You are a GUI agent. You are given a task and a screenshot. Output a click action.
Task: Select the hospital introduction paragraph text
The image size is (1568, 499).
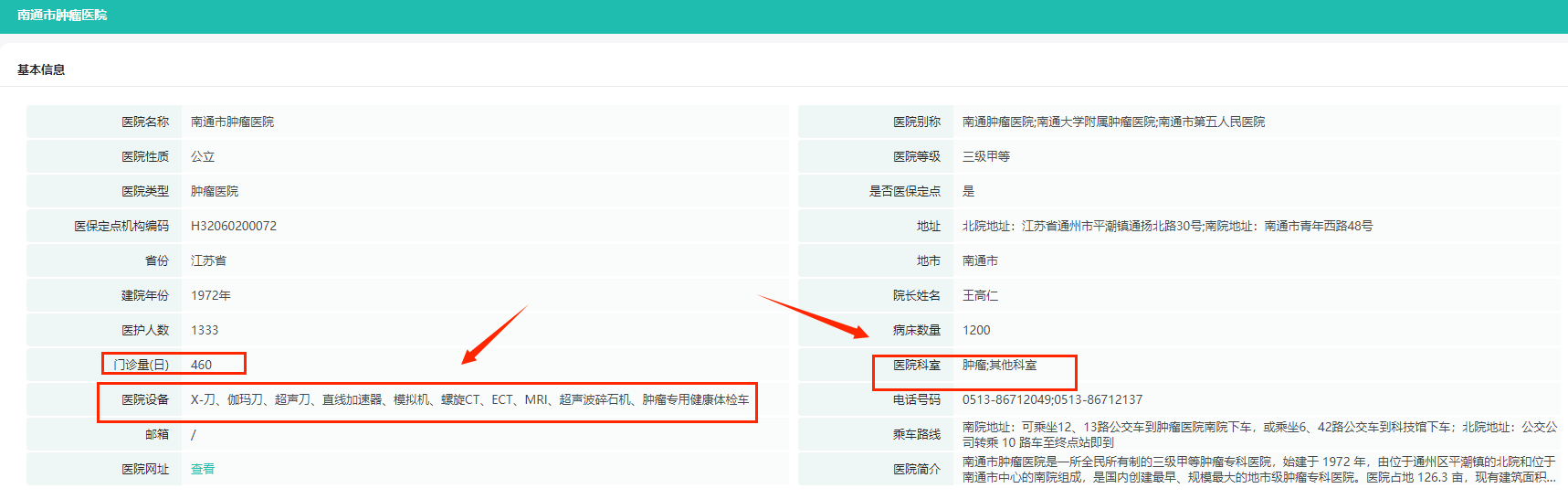(x=1259, y=469)
